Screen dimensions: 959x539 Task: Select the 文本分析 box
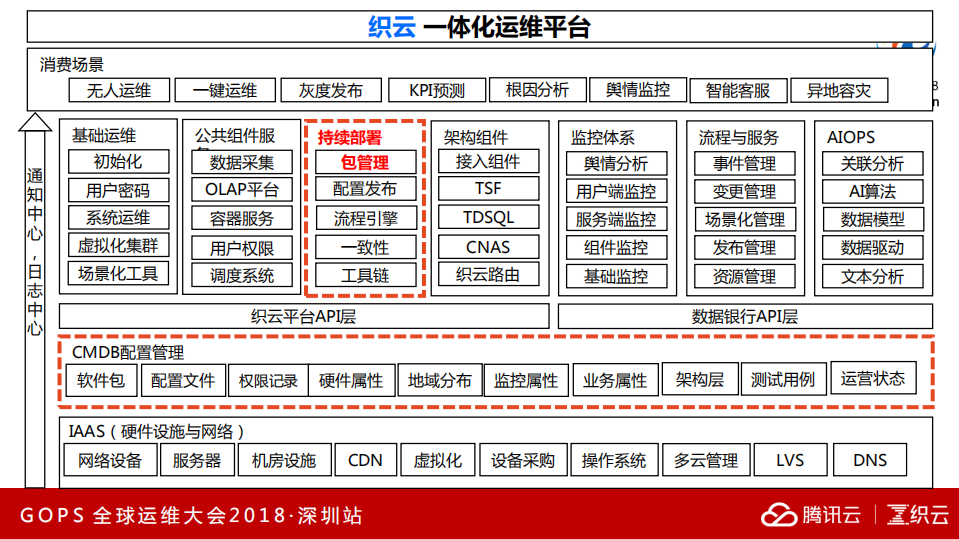(x=872, y=276)
